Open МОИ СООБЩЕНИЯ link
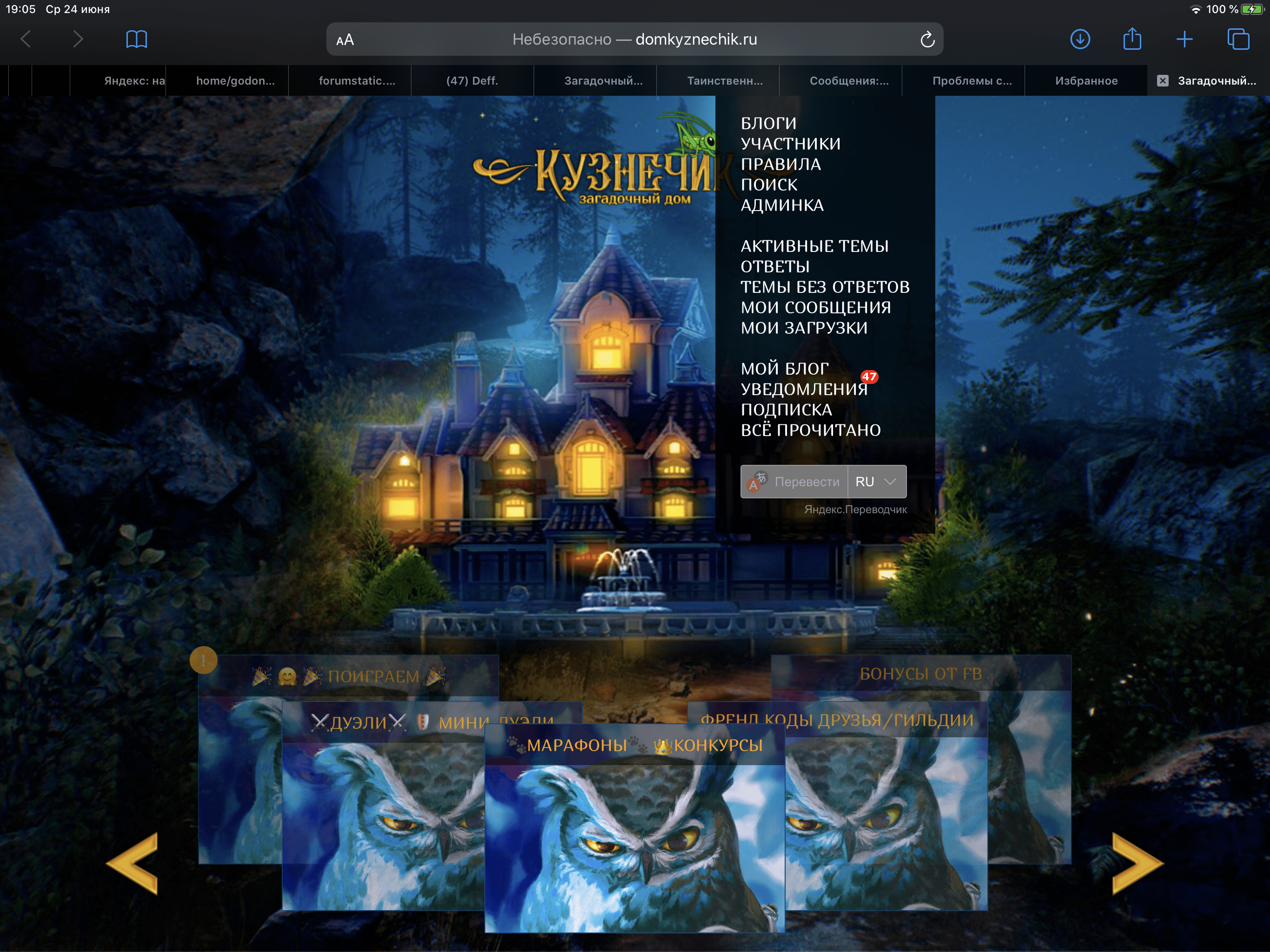 tap(815, 307)
